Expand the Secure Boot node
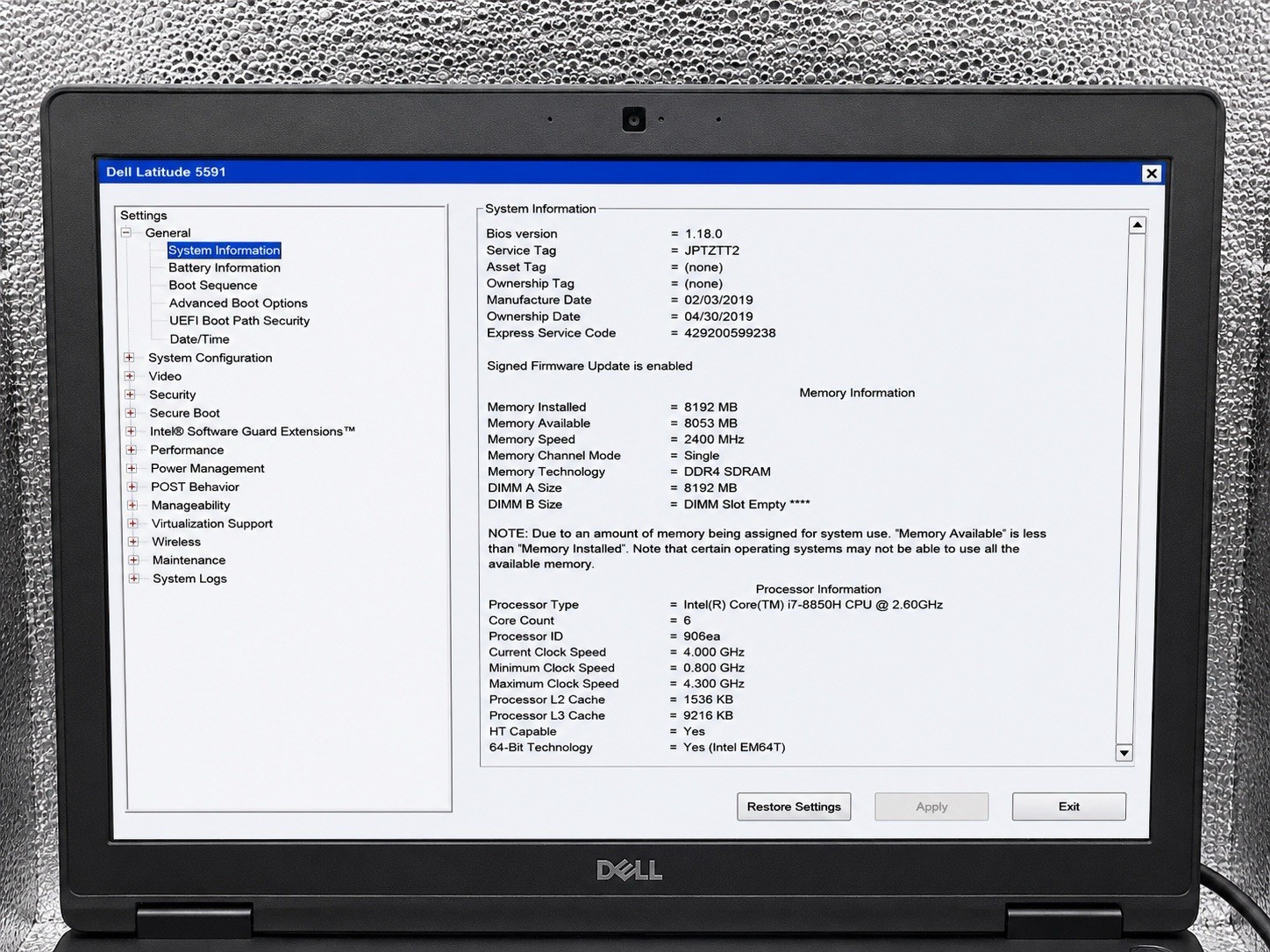This screenshot has height=952, width=1270. click(x=131, y=413)
